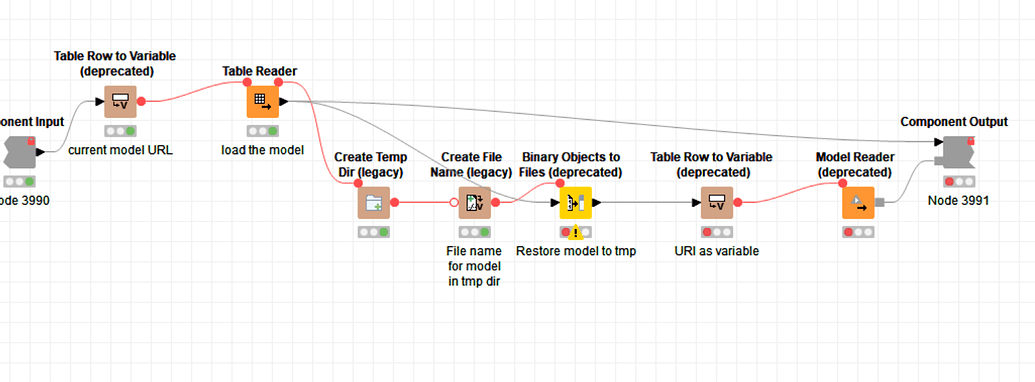
Task: Click the status traffic light under Table Reader
Action: point(263,131)
